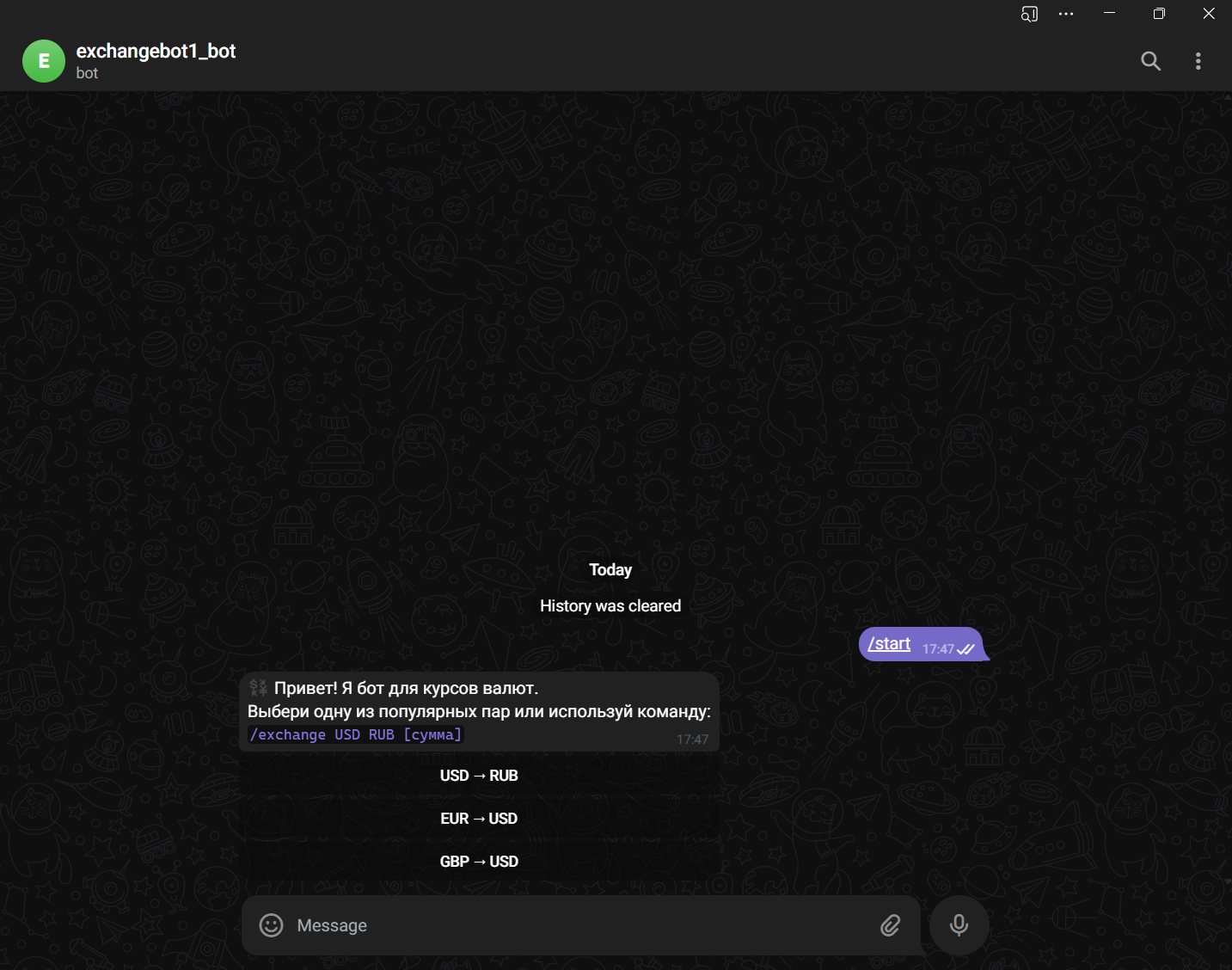Focus the Message input field

581,925
